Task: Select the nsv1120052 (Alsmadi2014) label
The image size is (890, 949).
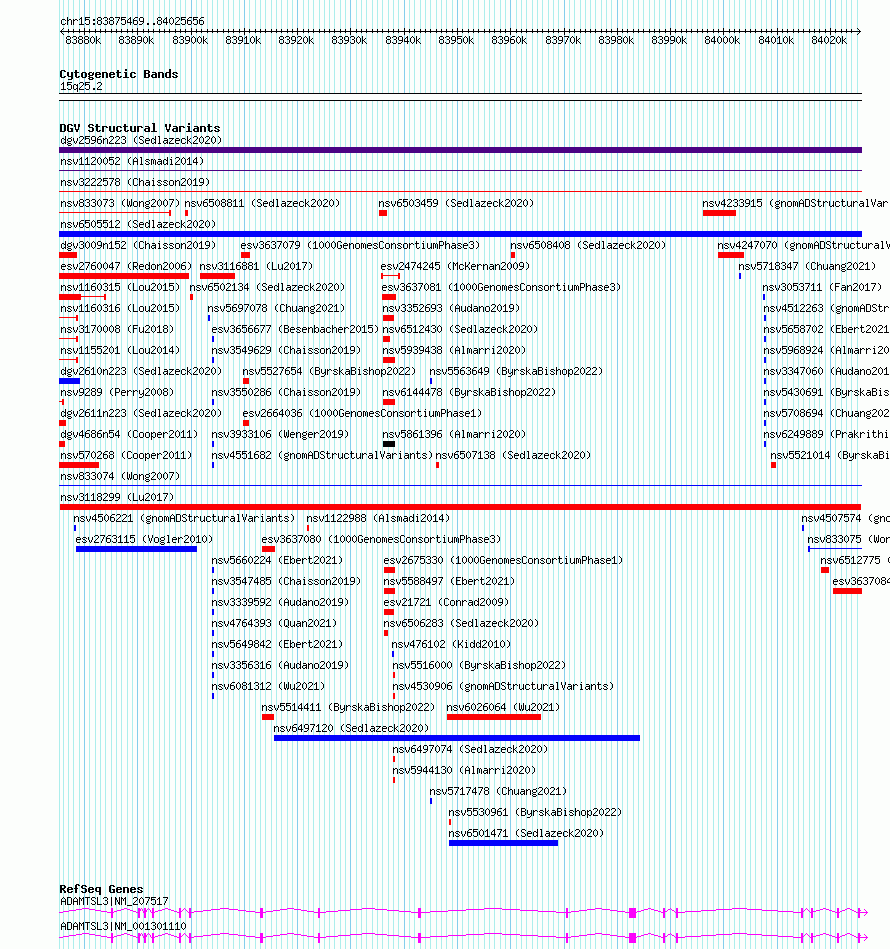Action: [x=132, y=162]
